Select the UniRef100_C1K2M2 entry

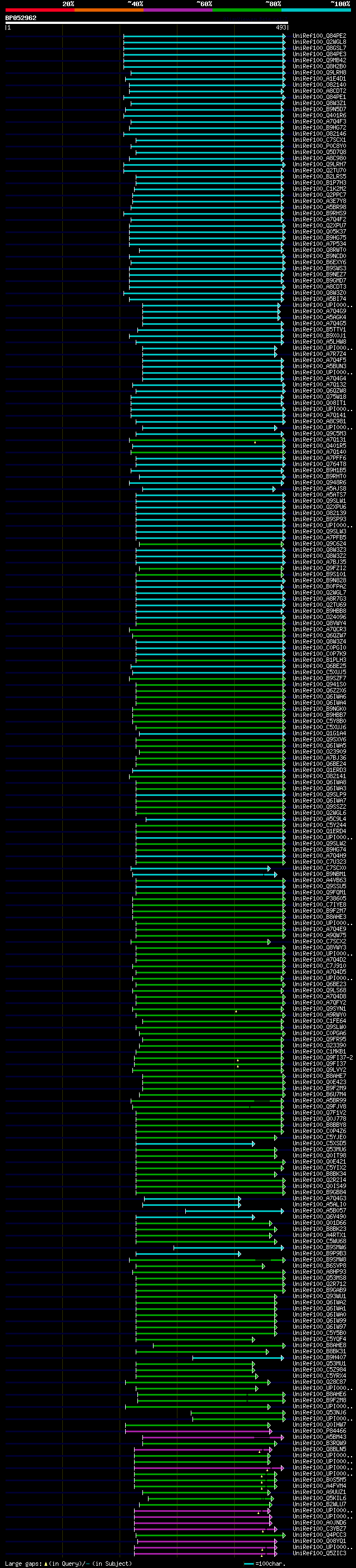[x=319, y=189]
